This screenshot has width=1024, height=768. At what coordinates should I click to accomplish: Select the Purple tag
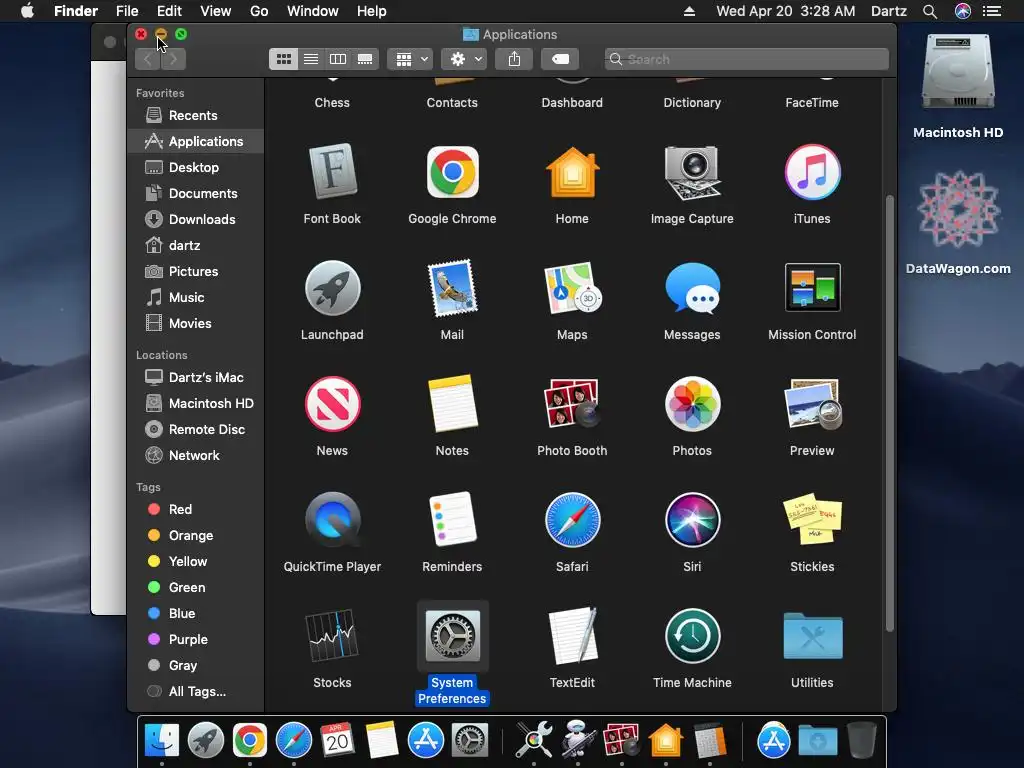pos(196,639)
